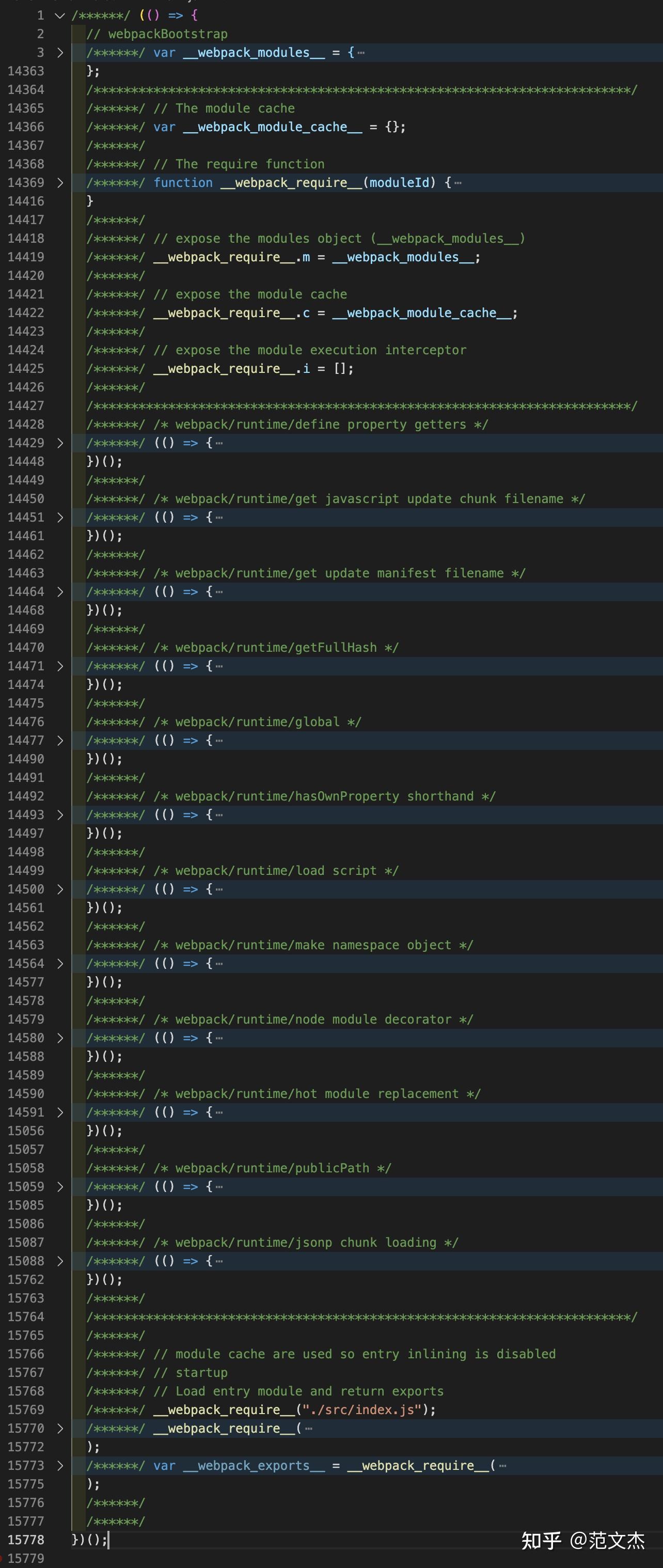Screen dimensions: 663x1568
Task: Expand the folded block on line 14429
Action: click(x=60, y=443)
